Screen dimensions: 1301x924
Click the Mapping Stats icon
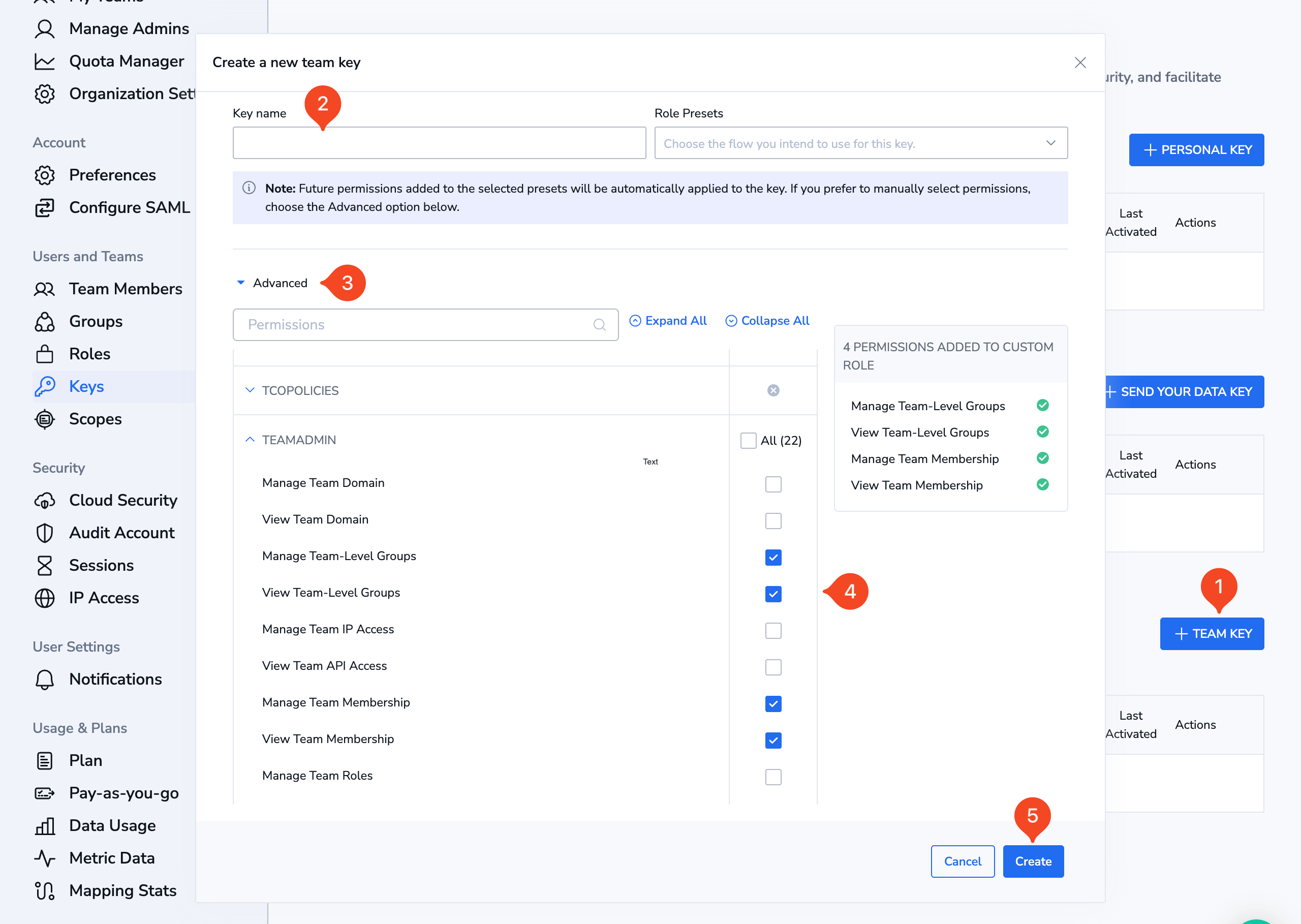tap(44, 890)
